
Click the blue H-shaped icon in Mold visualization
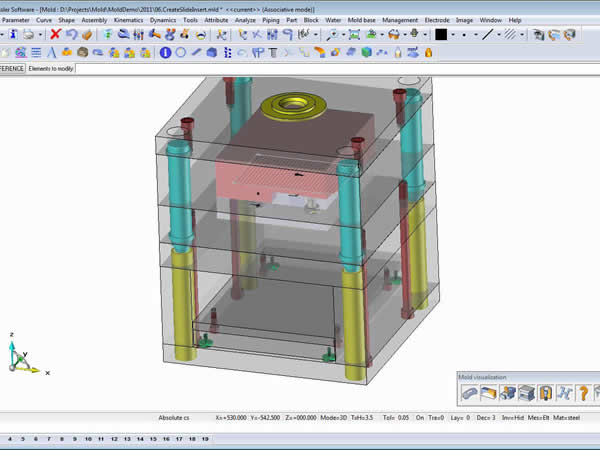[564, 393]
